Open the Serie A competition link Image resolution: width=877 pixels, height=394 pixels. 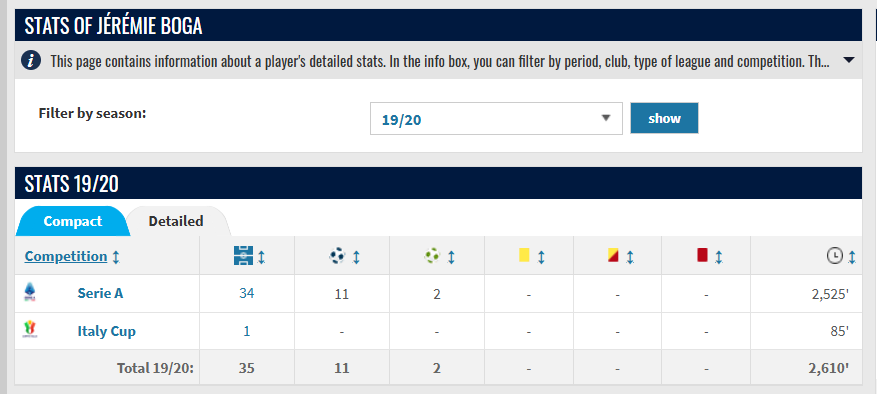click(100, 293)
